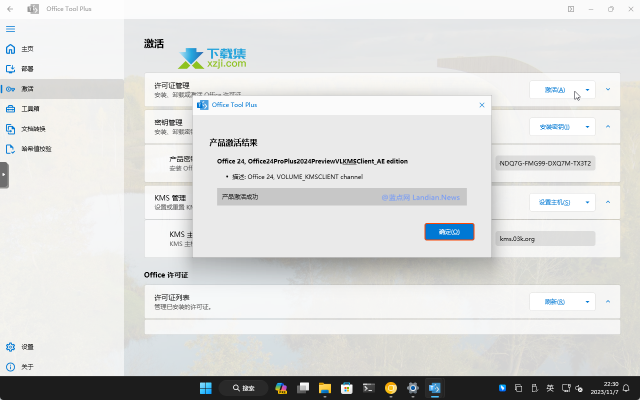The width and height of the screenshot is (640, 400).
Task: Switch the 英 input method indicator
Action: tap(550, 388)
